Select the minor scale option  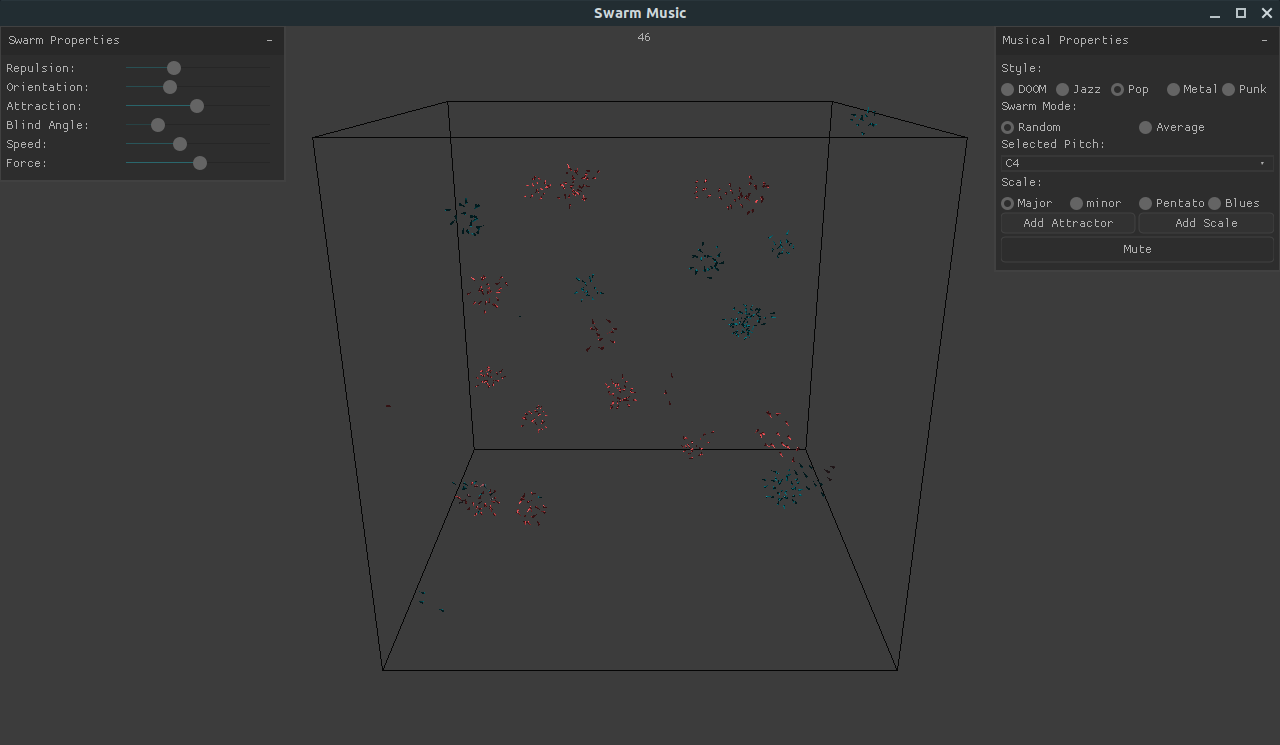pyautogui.click(x=1077, y=203)
